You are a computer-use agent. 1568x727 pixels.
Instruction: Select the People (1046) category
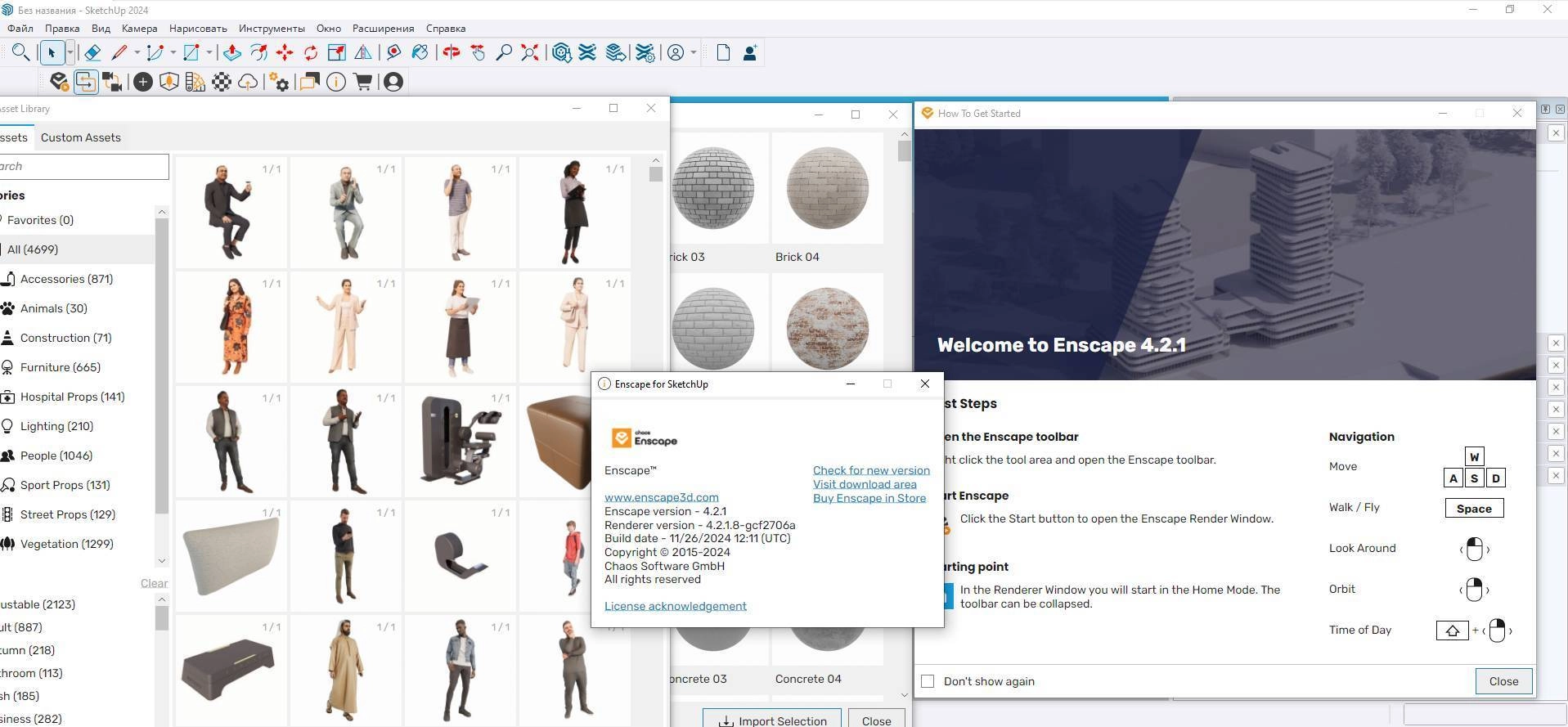tap(56, 455)
